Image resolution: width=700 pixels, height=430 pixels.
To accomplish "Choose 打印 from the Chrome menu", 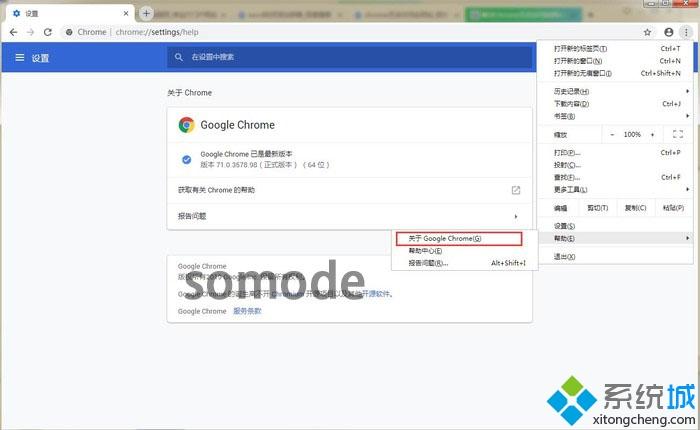I will [x=616, y=153].
